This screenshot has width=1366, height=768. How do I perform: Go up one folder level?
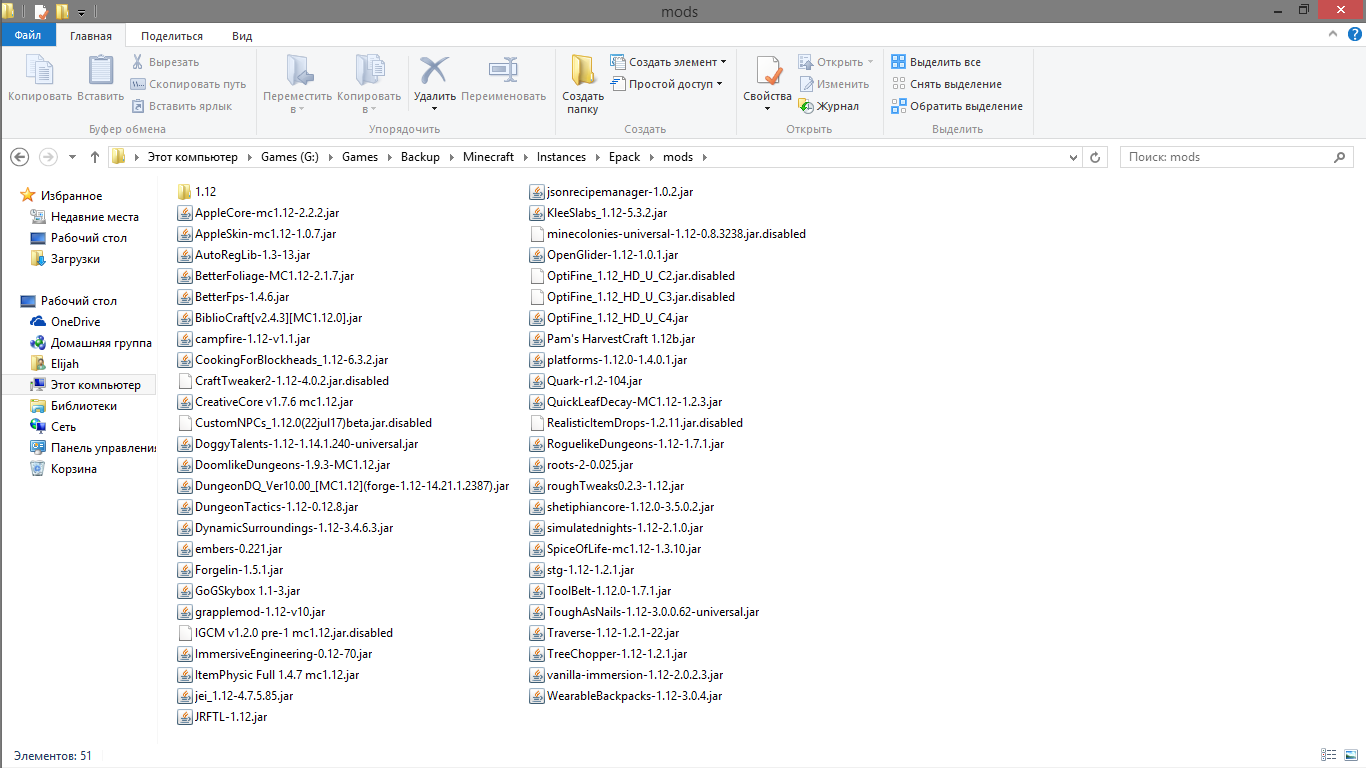point(95,157)
